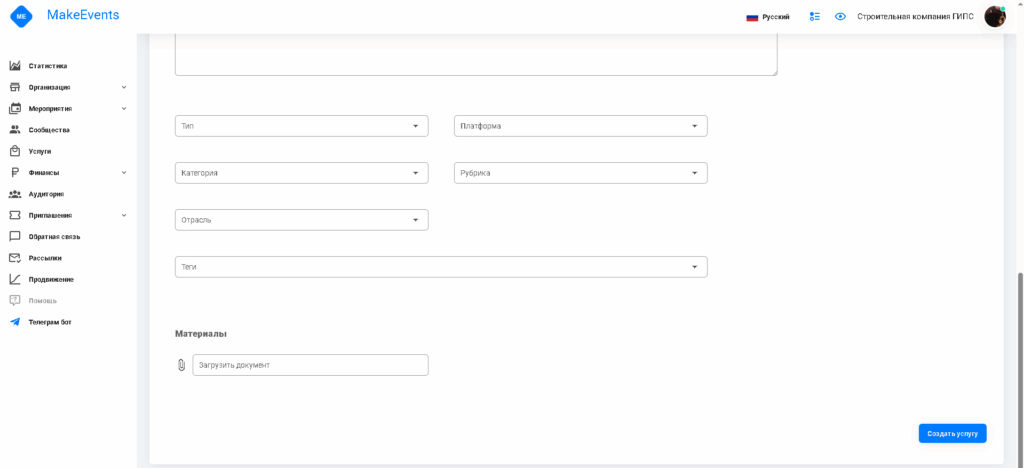Expand the Организация sidebar submenu
The width and height of the screenshot is (1024, 468).
124,87
